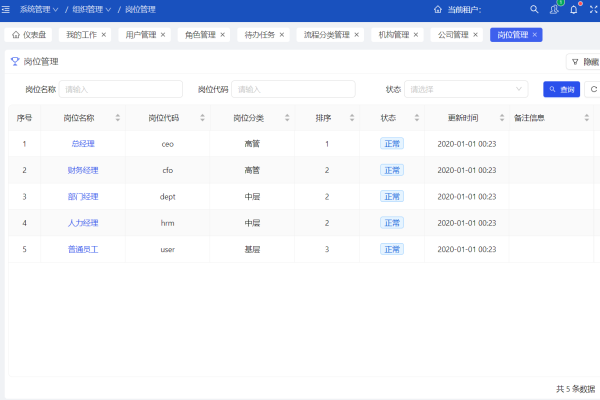
Task: Click the blue 查询 search button
Action: pos(561,89)
